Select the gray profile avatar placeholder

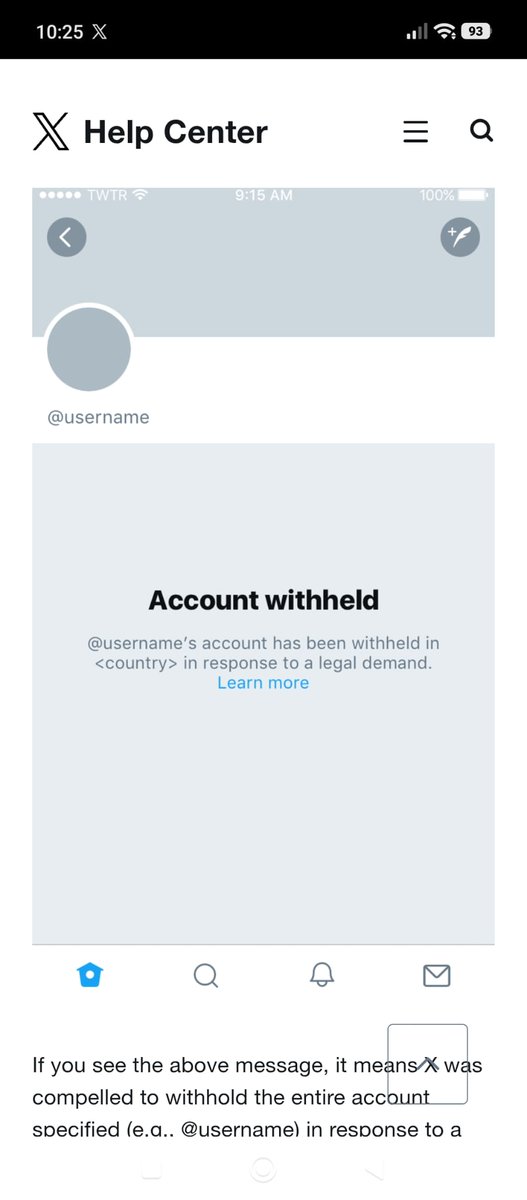coord(89,349)
